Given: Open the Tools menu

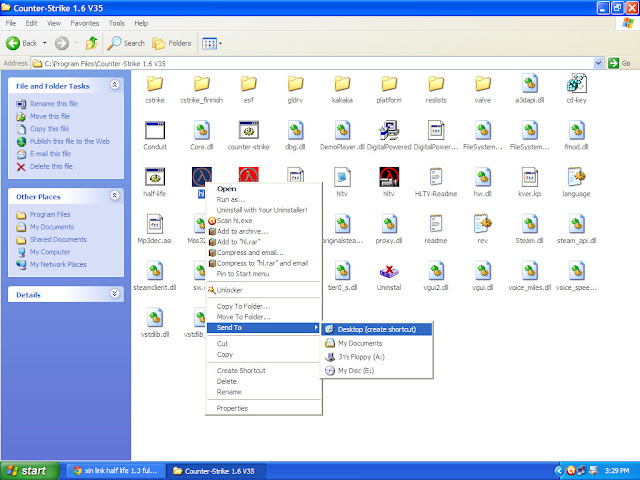Looking at the screenshot, I should click(x=116, y=23).
